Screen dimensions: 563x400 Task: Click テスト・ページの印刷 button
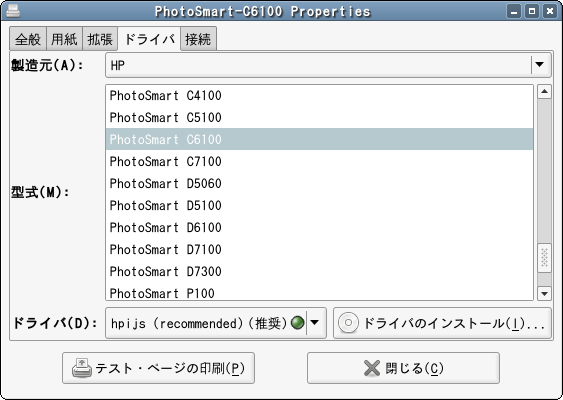pos(158,368)
